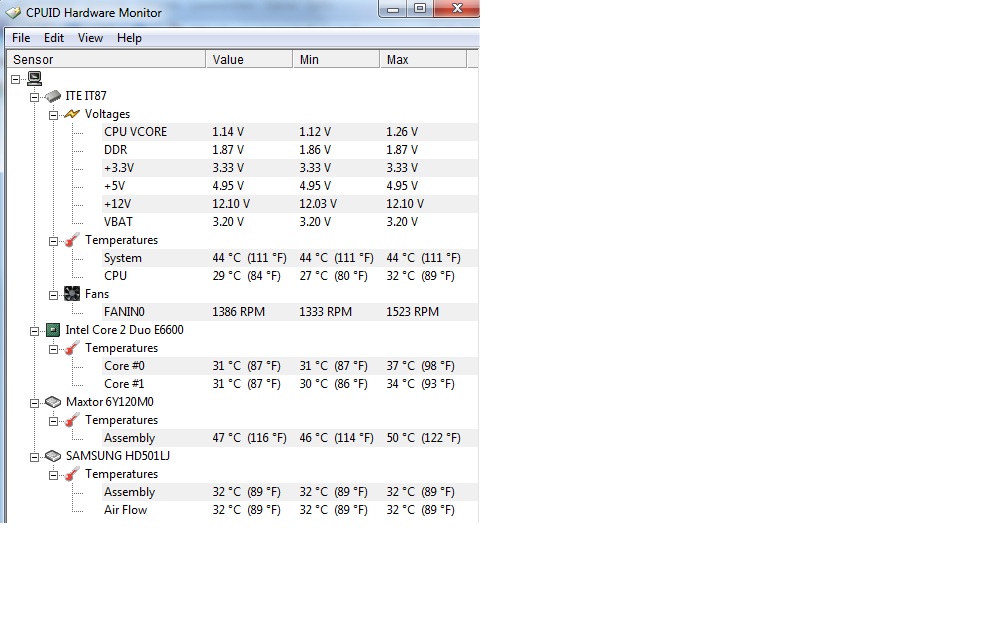Click the 50 °C (122 °F) max value

(x=424, y=438)
